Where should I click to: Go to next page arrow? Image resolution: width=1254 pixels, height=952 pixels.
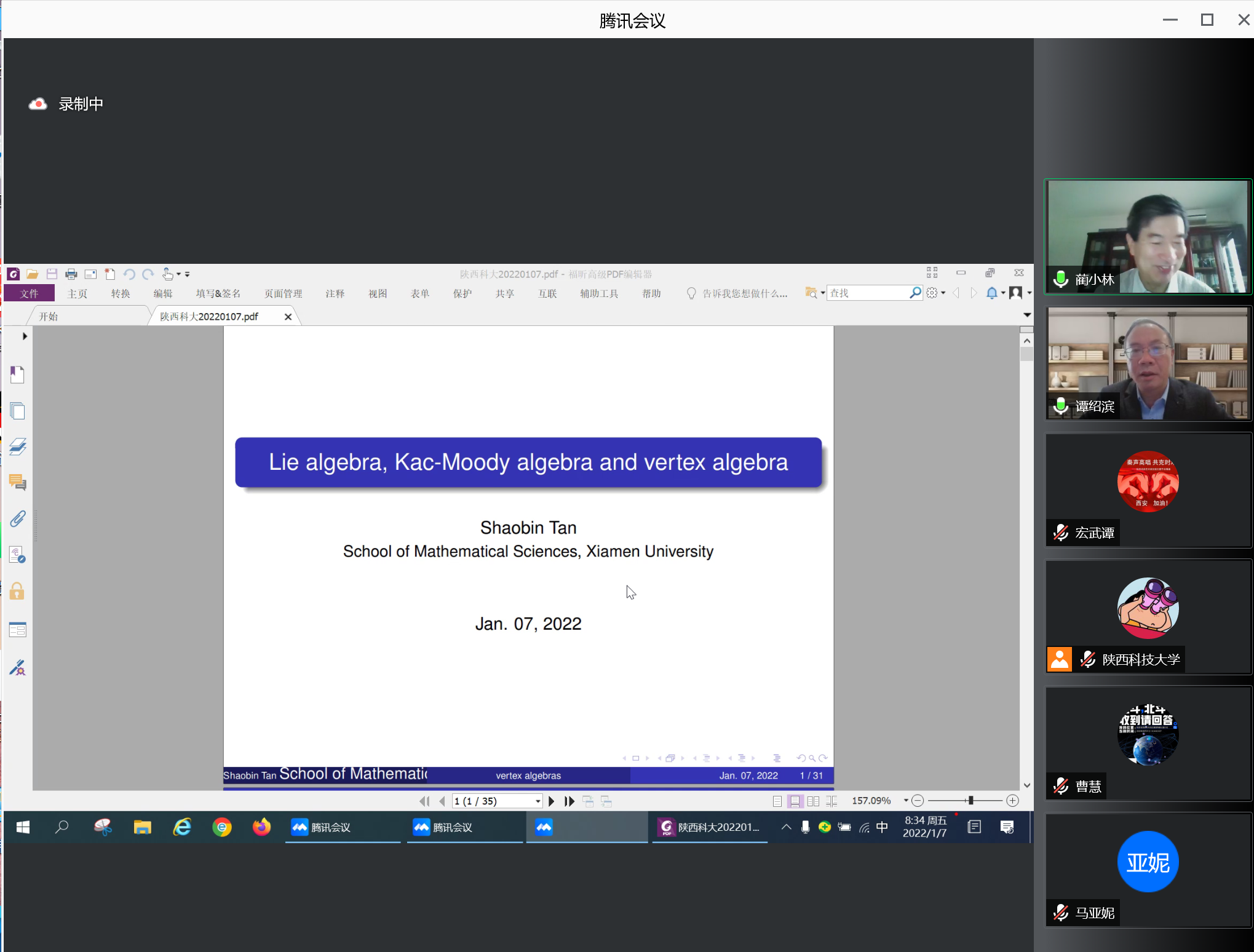[x=552, y=801]
